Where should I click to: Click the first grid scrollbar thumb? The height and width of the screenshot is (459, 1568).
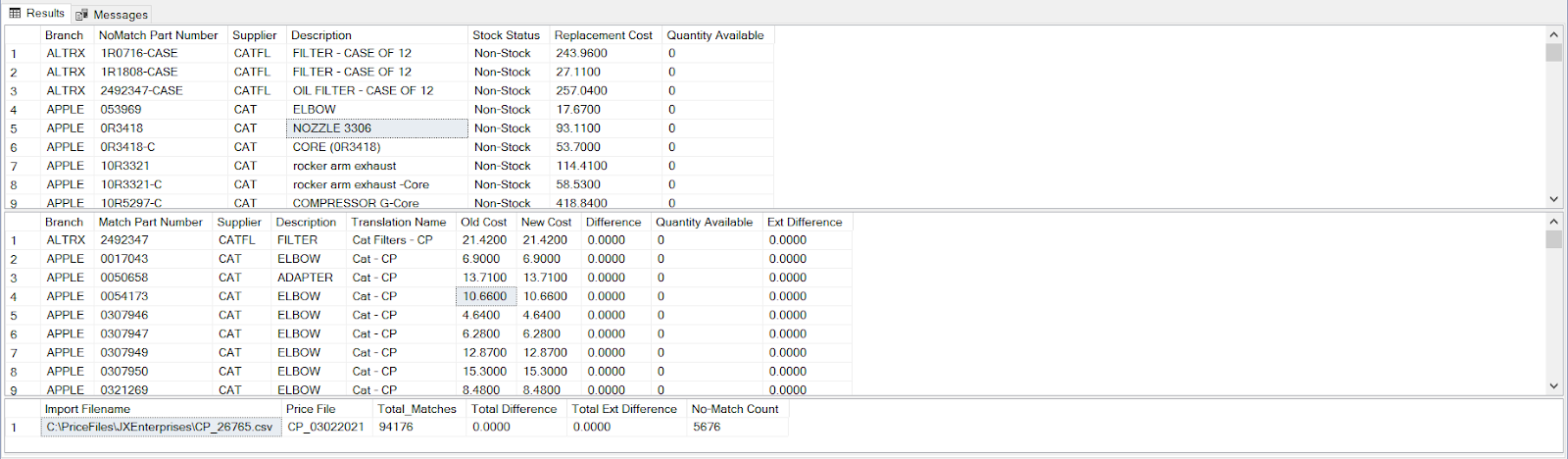(1553, 52)
